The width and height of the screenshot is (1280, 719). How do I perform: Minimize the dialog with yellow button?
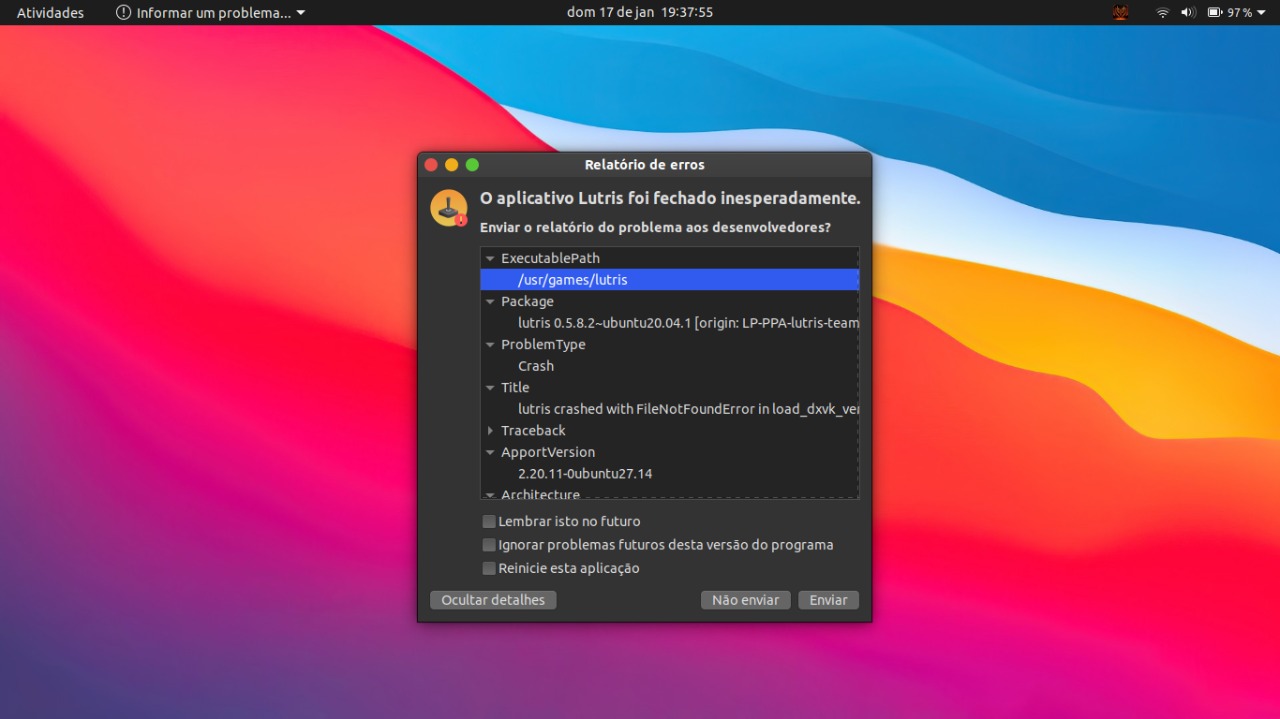[x=452, y=165]
